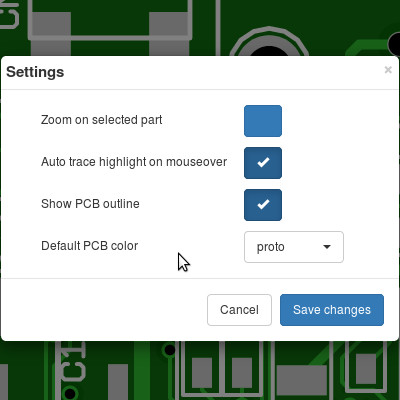The image size is (400, 400).
Task: Uncheck the Show PCB outline checkbox
Action: point(263,205)
